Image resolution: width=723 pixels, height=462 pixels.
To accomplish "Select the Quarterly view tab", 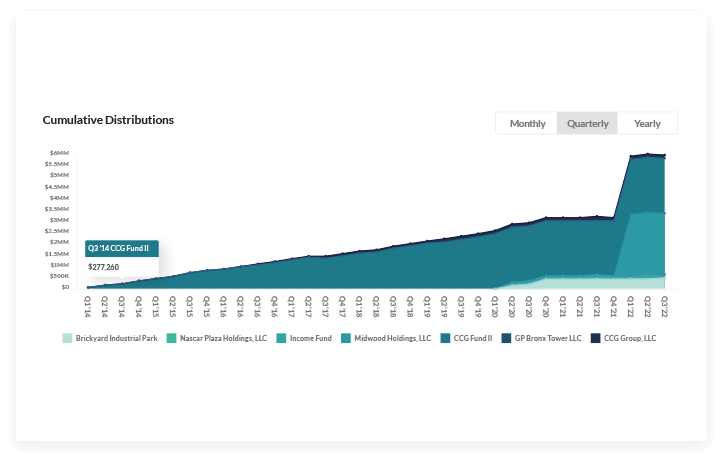I will point(587,124).
